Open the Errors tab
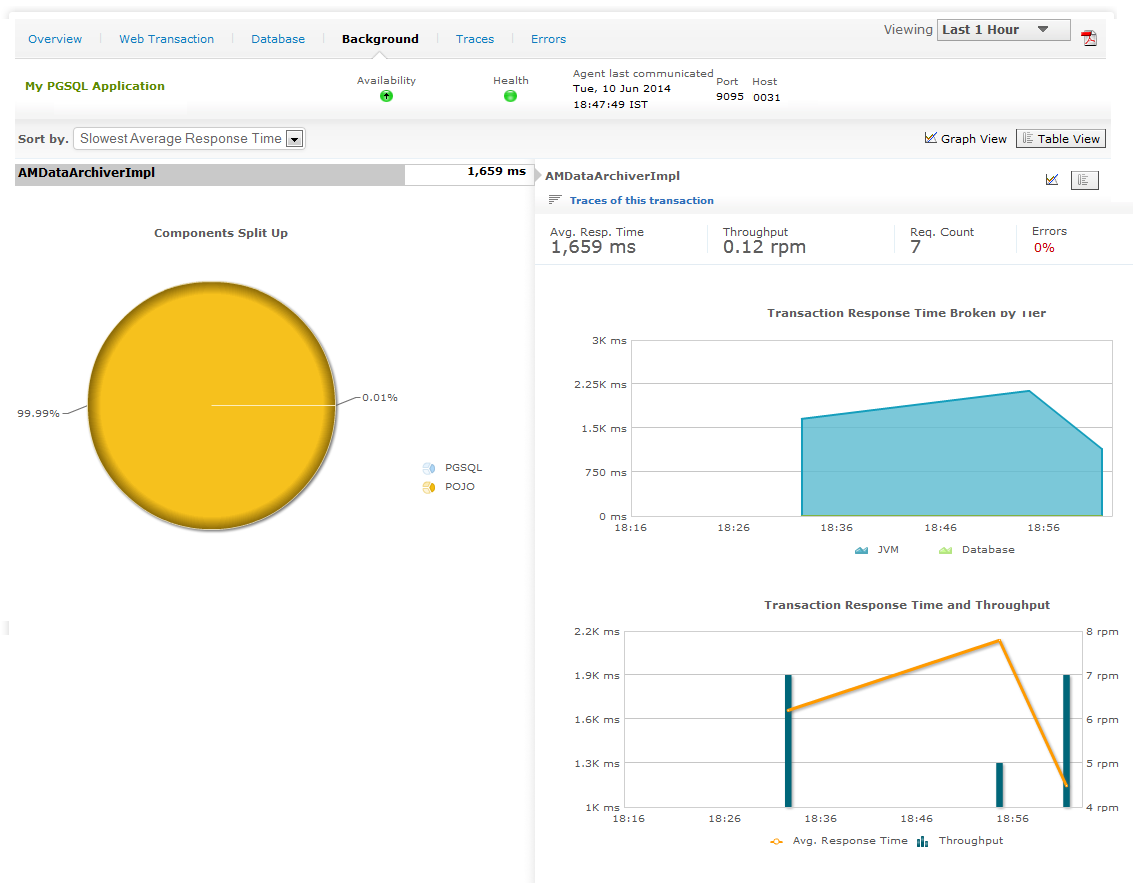This screenshot has width=1133, height=883. tap(548, 39)
